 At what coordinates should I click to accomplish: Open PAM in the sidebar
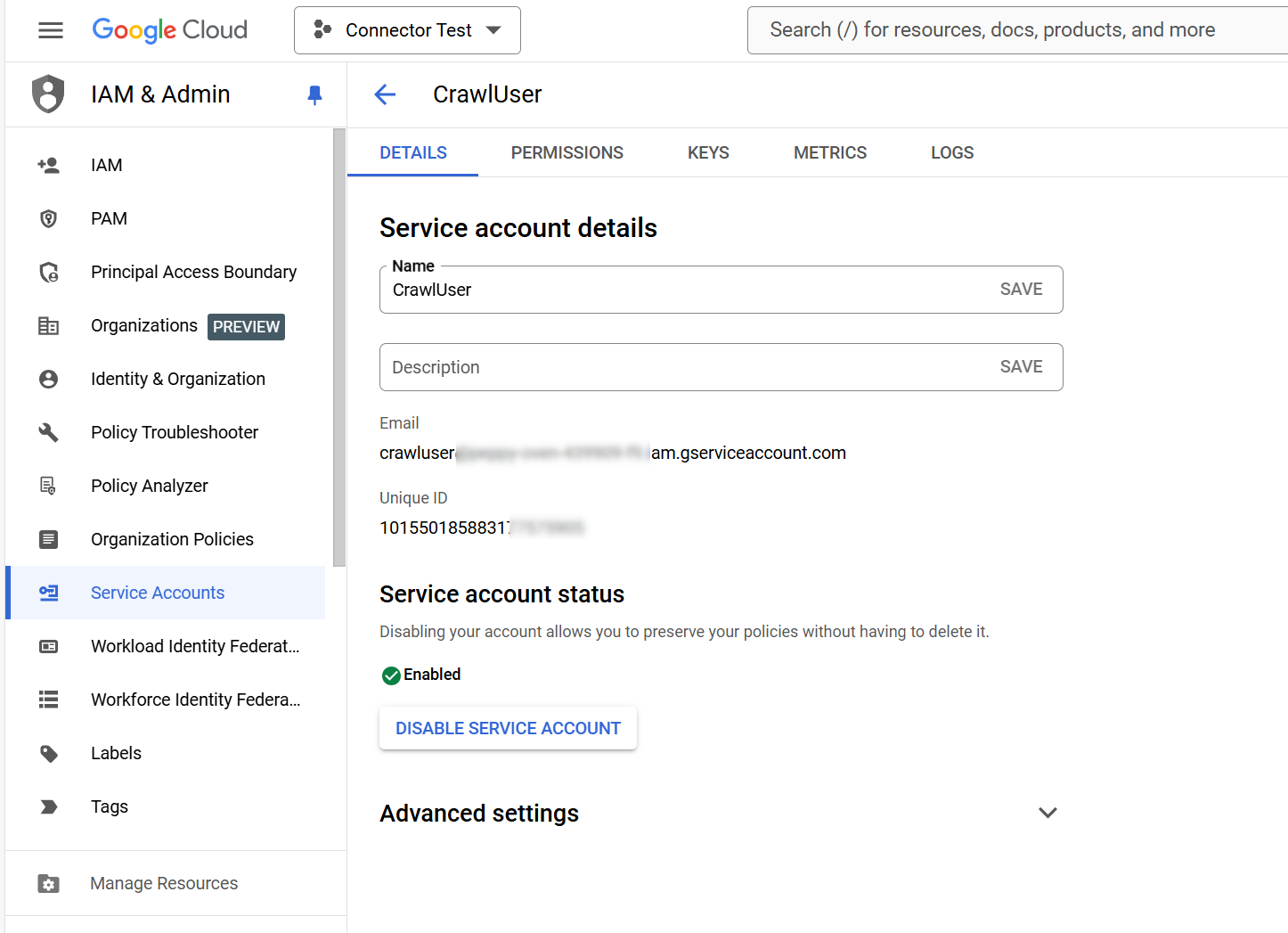pyautogui.click(x=166, y=218)
